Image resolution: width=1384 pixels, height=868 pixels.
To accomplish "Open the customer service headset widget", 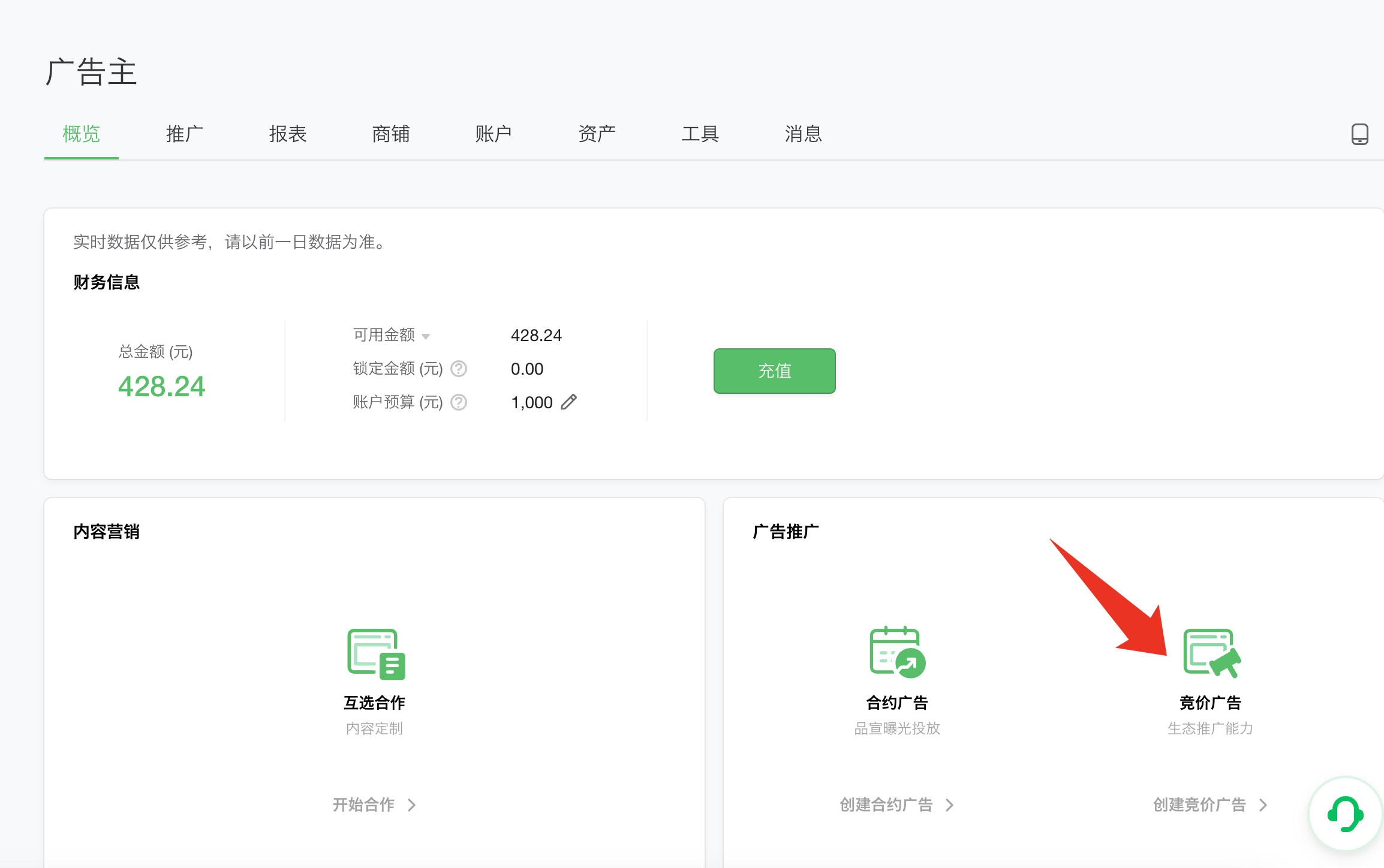I will pyautogui.click(x=1346, y=814).
